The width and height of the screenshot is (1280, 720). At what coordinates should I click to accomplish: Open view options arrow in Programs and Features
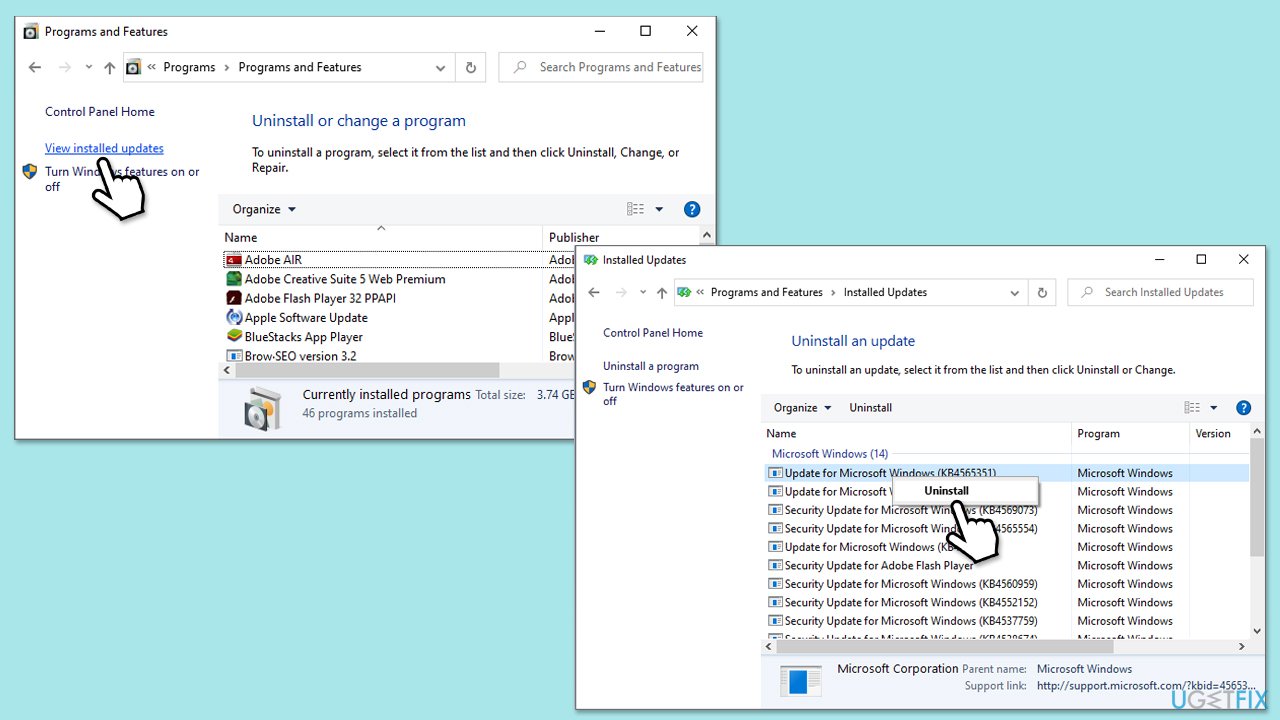659,209
